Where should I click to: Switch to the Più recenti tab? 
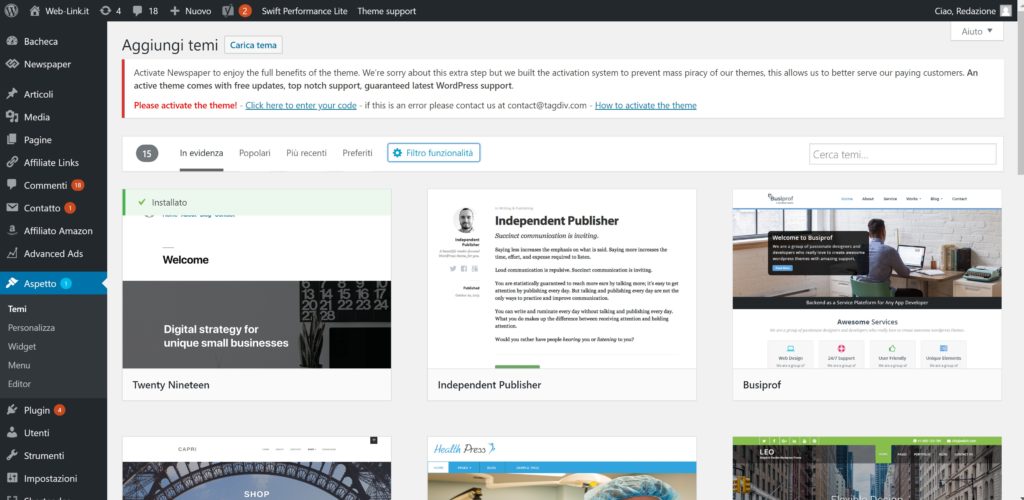point(306,153)
